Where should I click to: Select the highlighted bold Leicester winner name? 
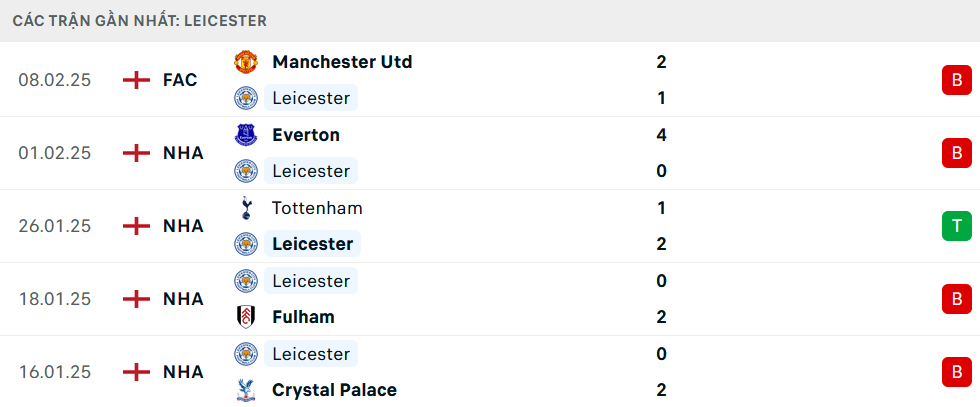(312, 244)
